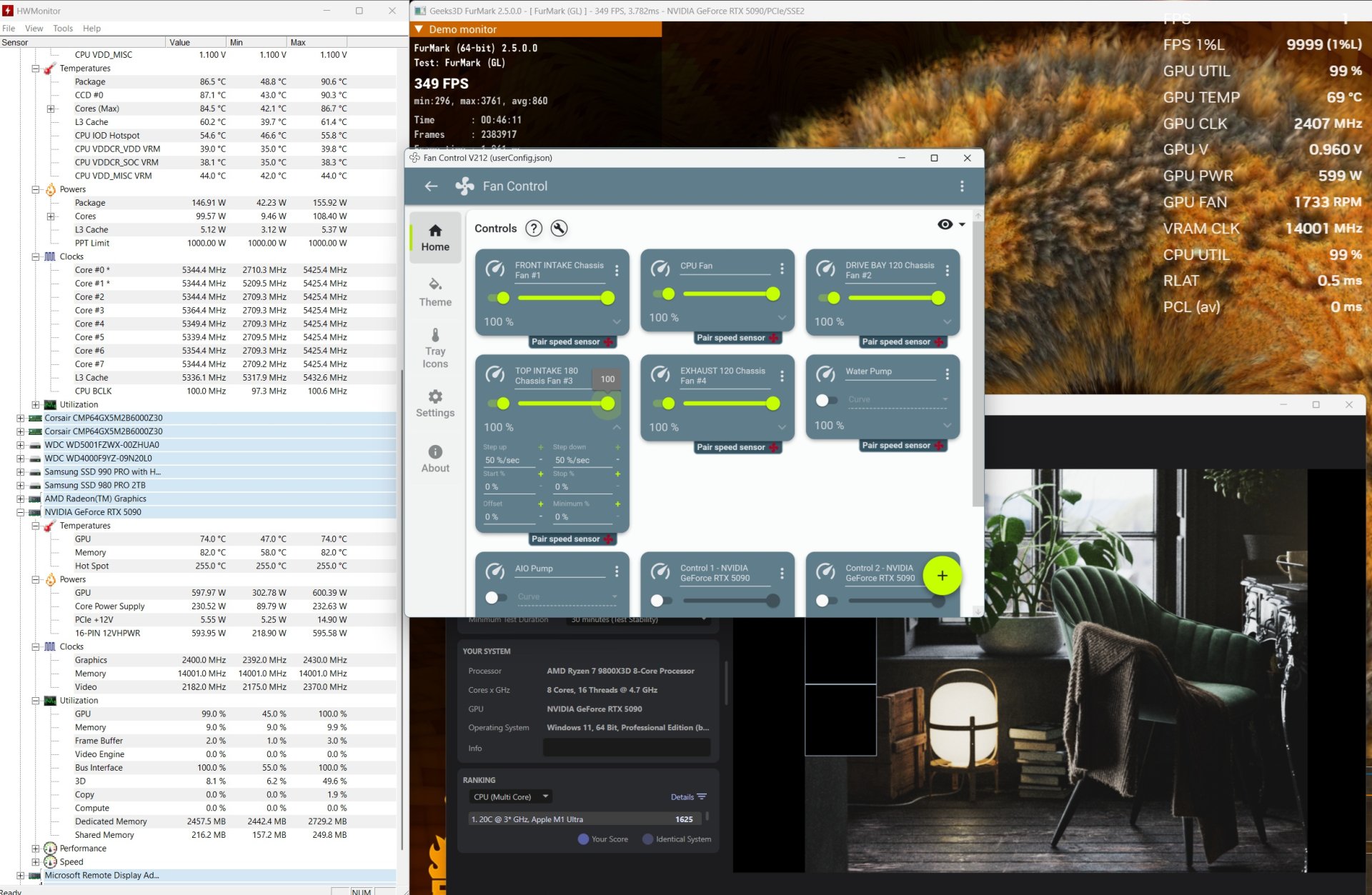The width and height of the screenshot is (1372, 895).
Task: Click the gauge icon on TOP INTAKE card
Action: click(495, 374)
